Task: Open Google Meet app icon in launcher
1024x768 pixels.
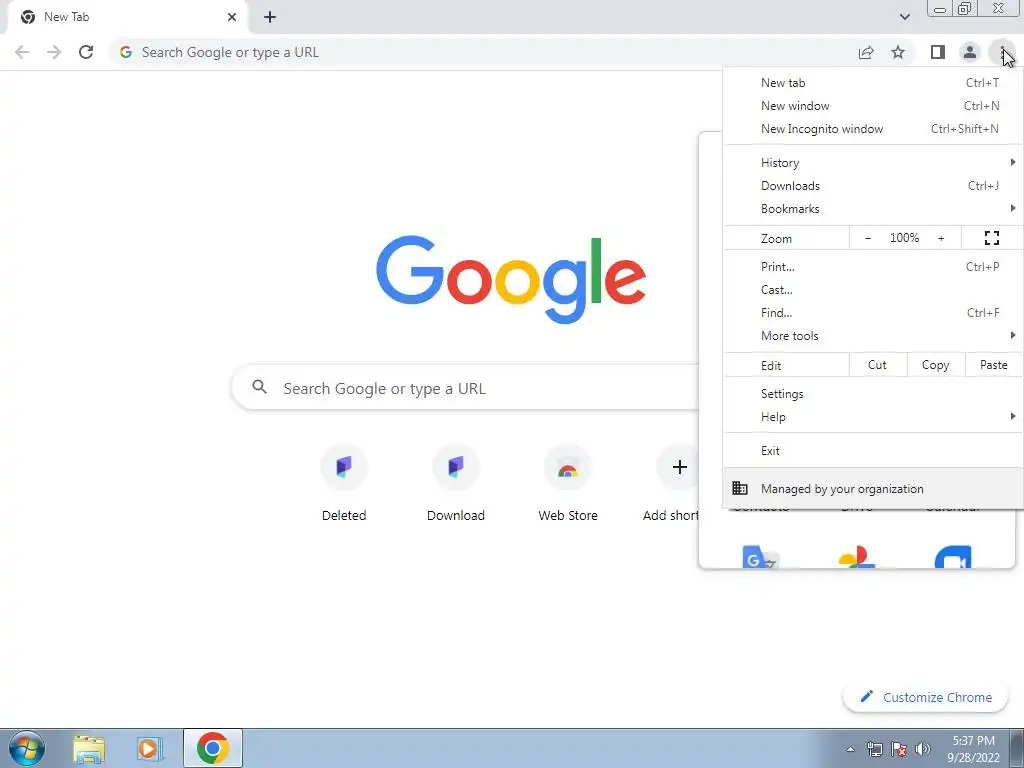Action: tap(953, 557)
